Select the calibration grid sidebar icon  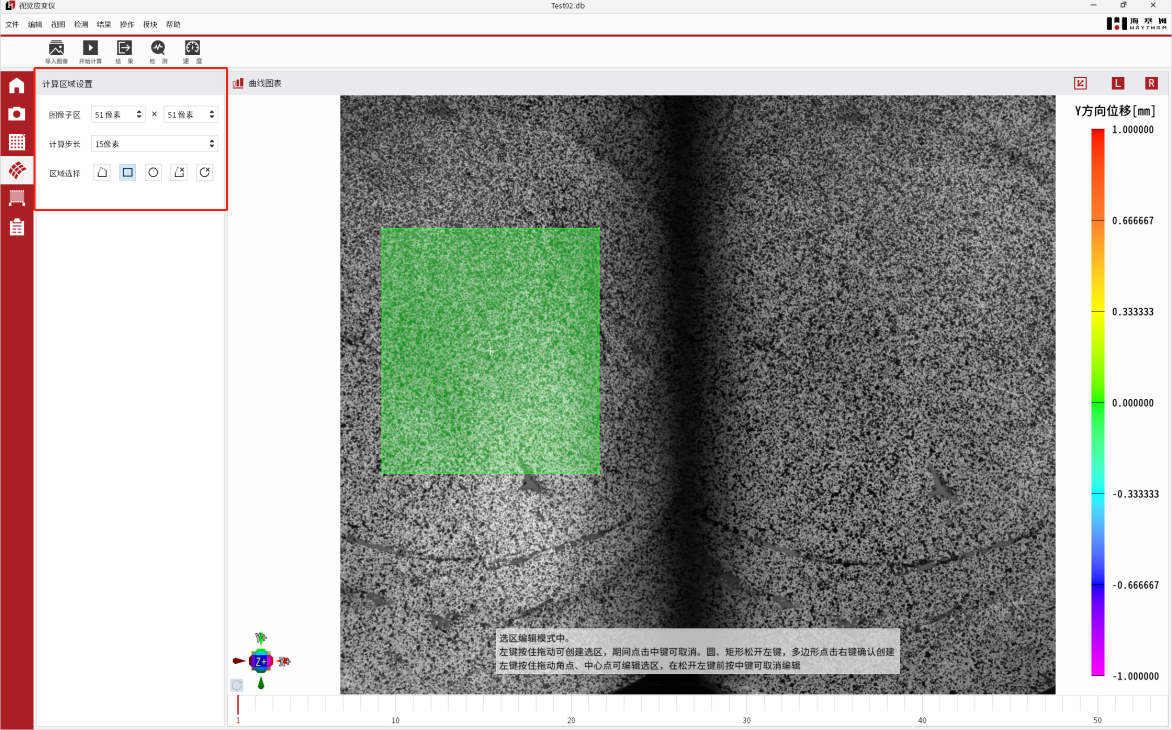point(17,142)
